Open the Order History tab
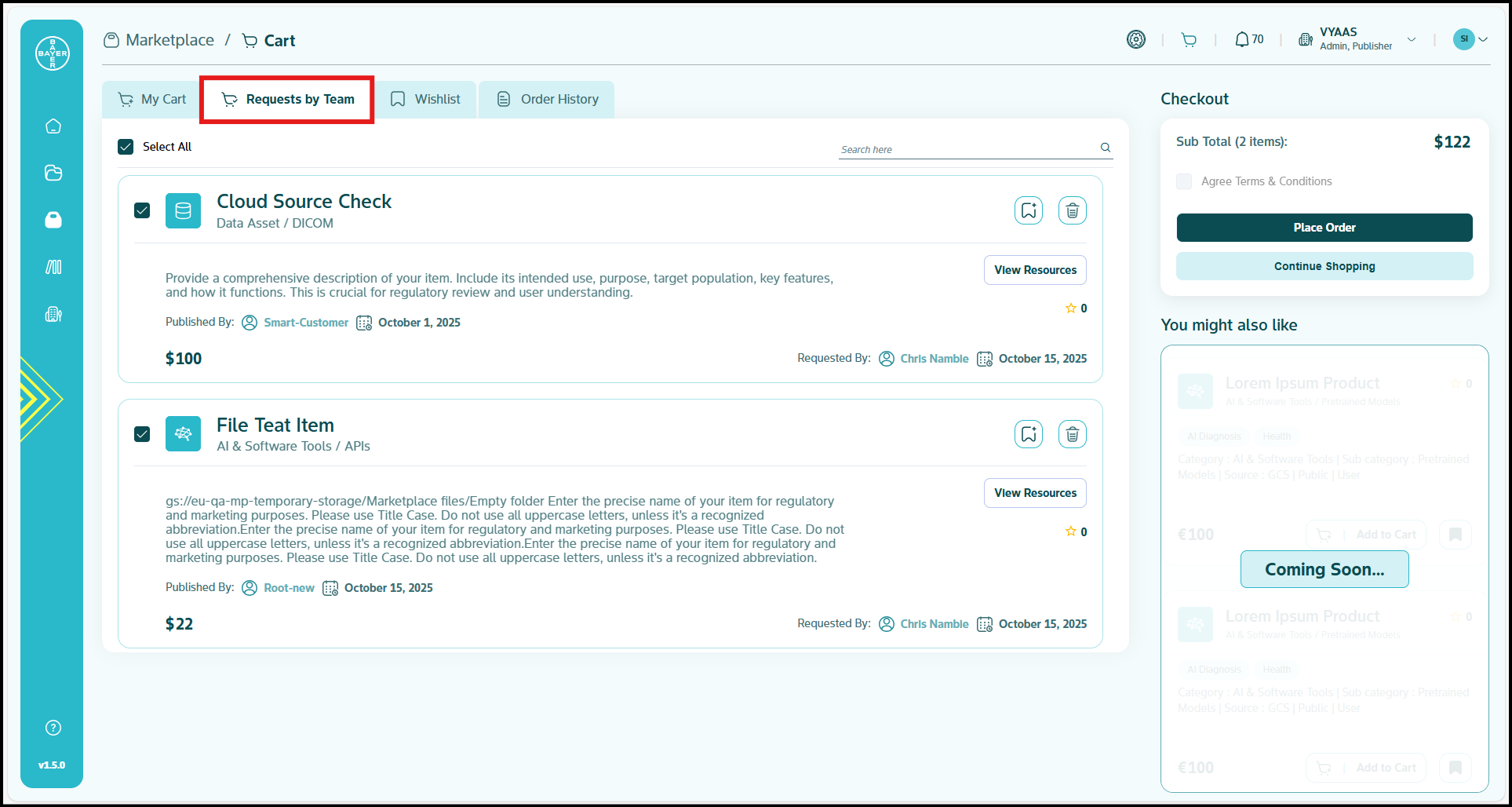Viewport: 1512px width, 807px height. click(548, 100)
